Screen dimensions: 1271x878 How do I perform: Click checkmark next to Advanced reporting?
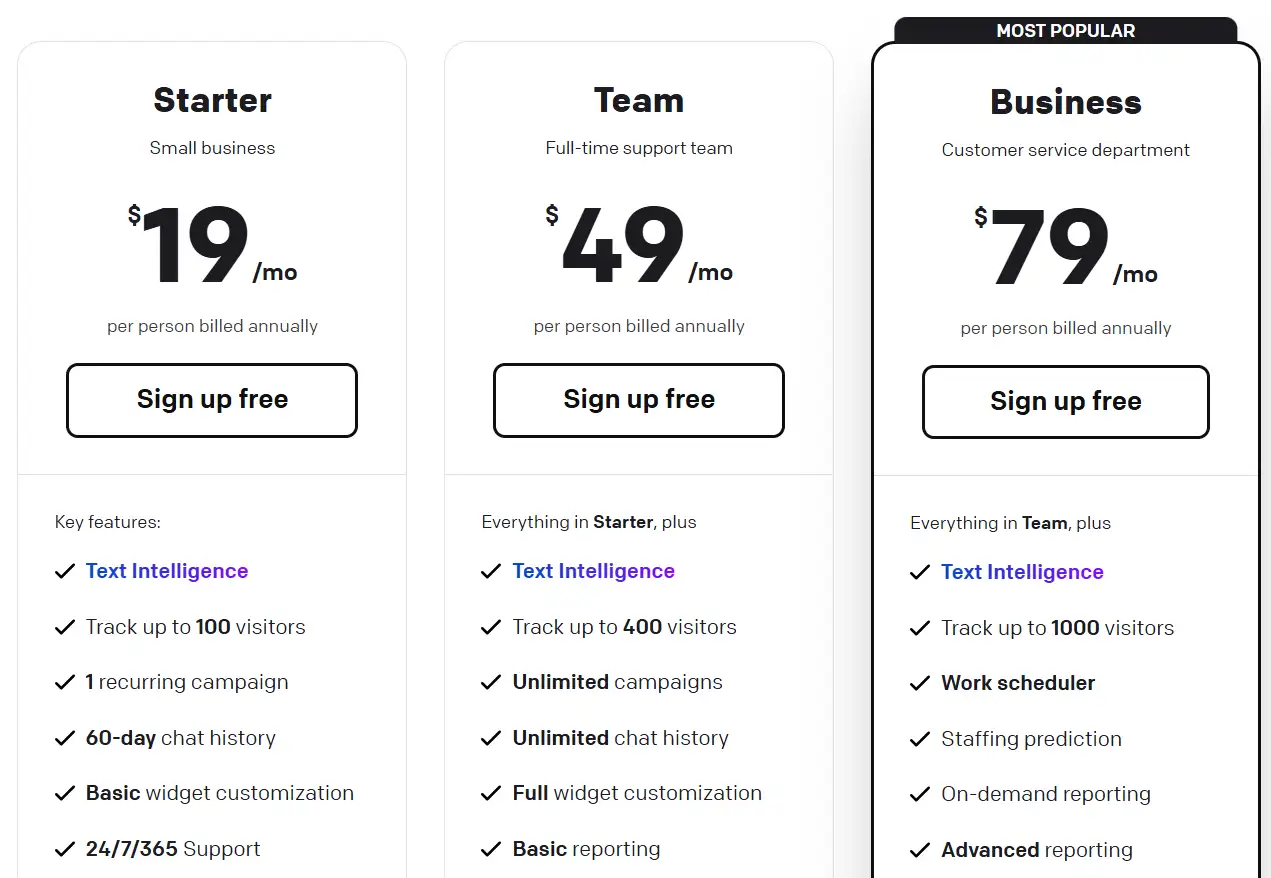[x=920, y=851]
